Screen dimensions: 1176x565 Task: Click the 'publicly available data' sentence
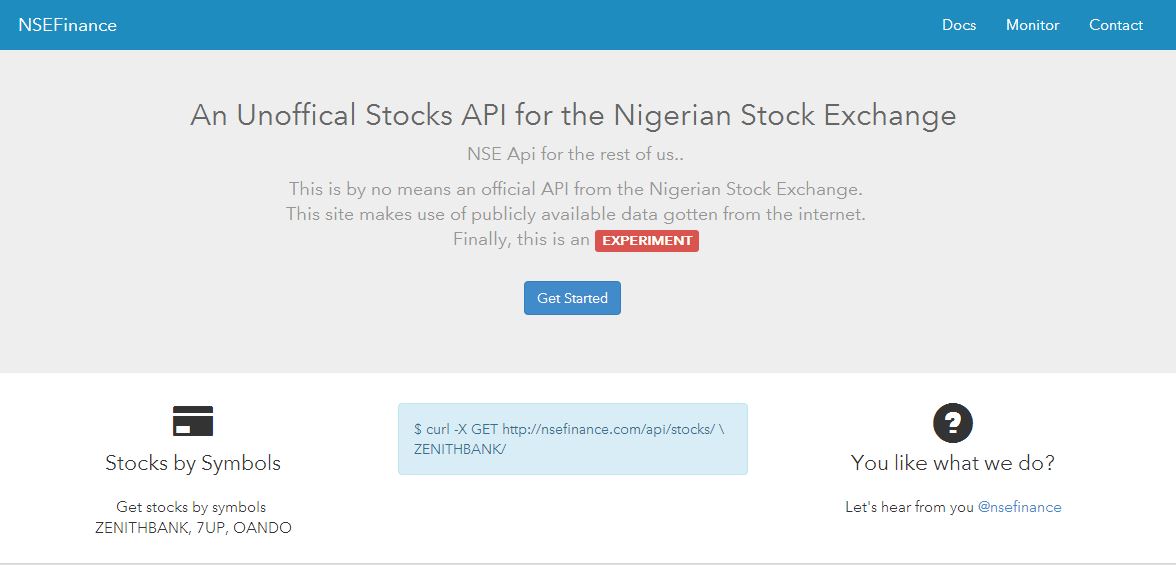coord(575,214)
